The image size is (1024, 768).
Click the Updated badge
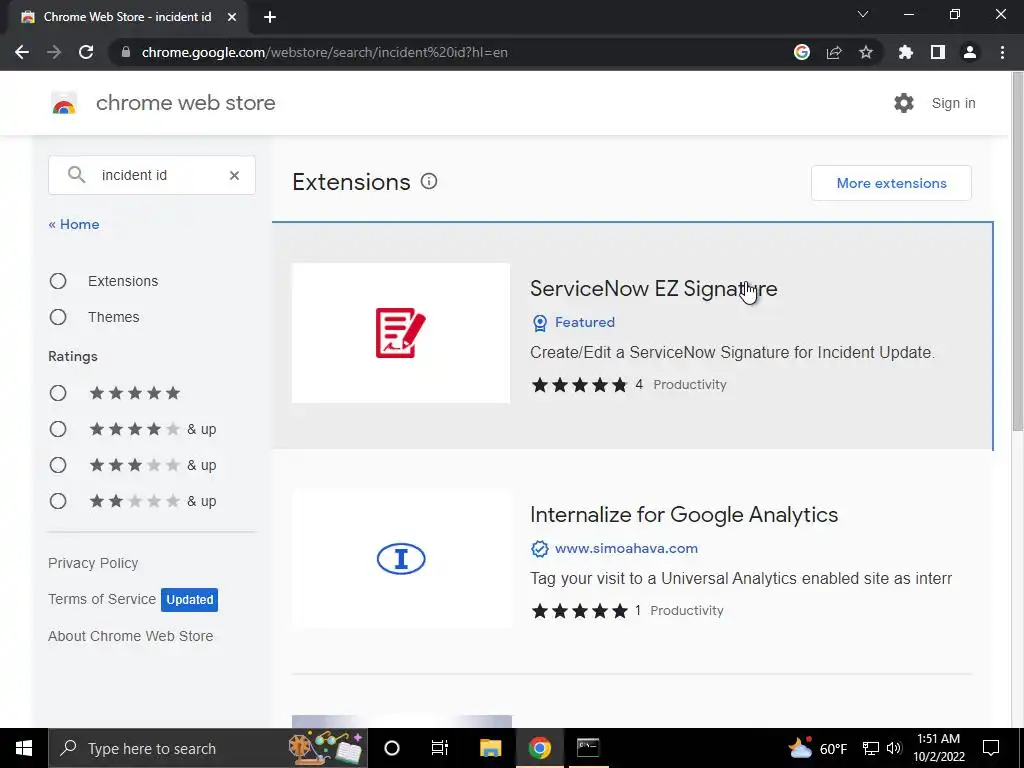point(189,600)
